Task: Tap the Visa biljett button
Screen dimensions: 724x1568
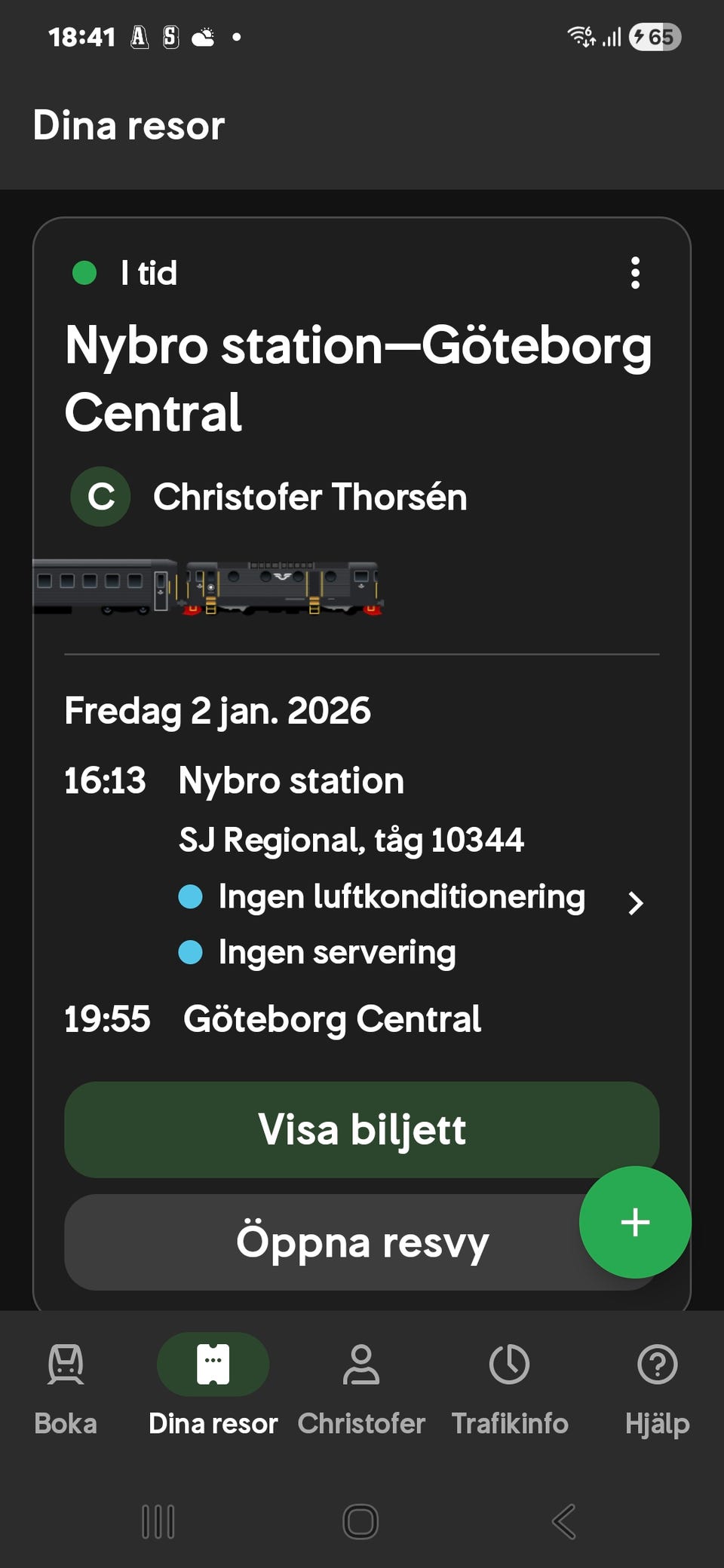Action: (361, 1129)
